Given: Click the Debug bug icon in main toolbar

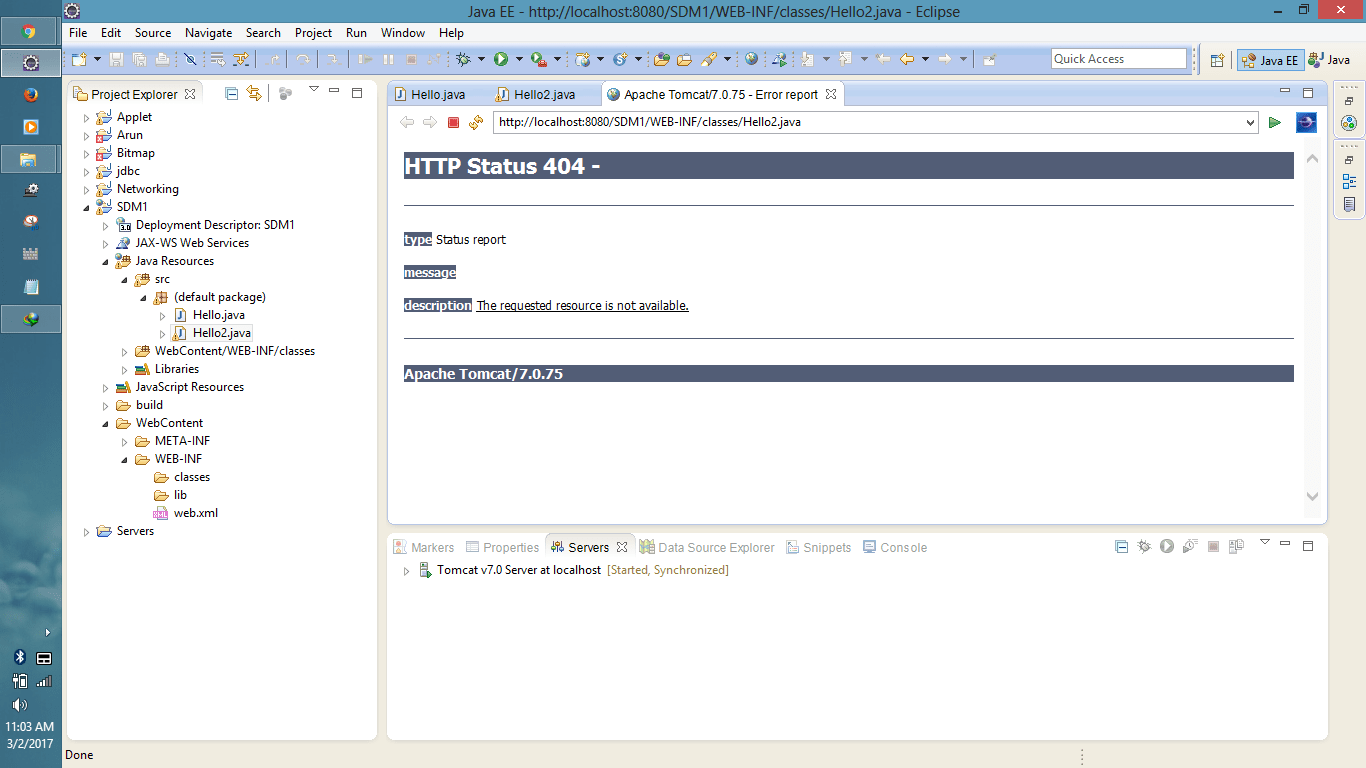Looking at the screenshot, I should click(x=464, y=59).
